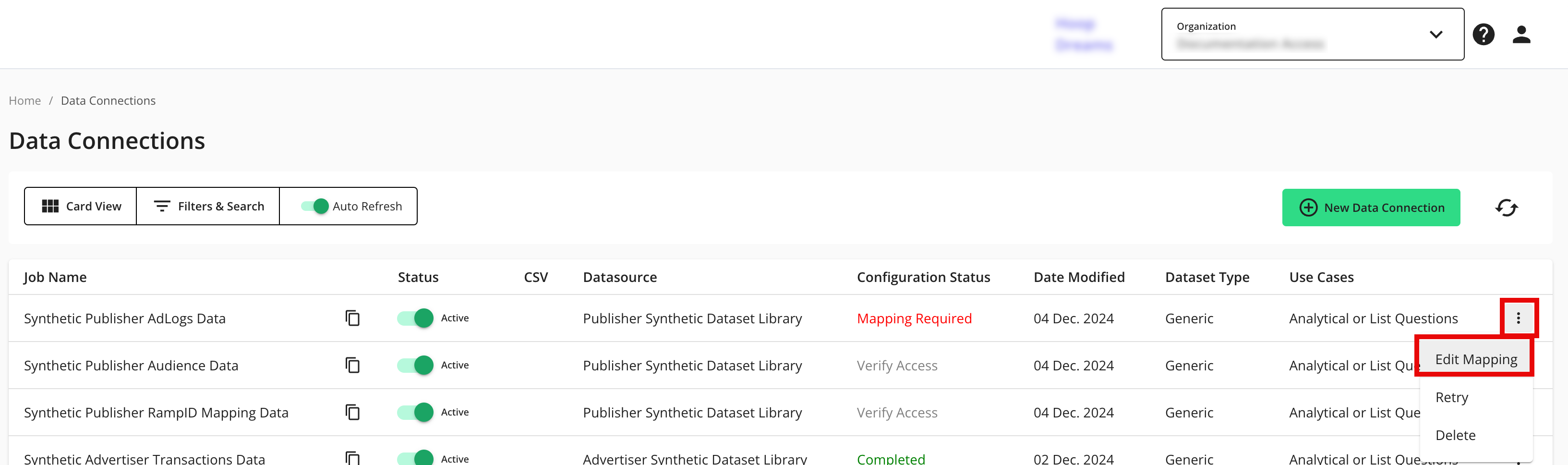Open three-dot menu for AdLogs Data row
Viewport: 1568px width, 465px height.
(x=1518, y=318)
